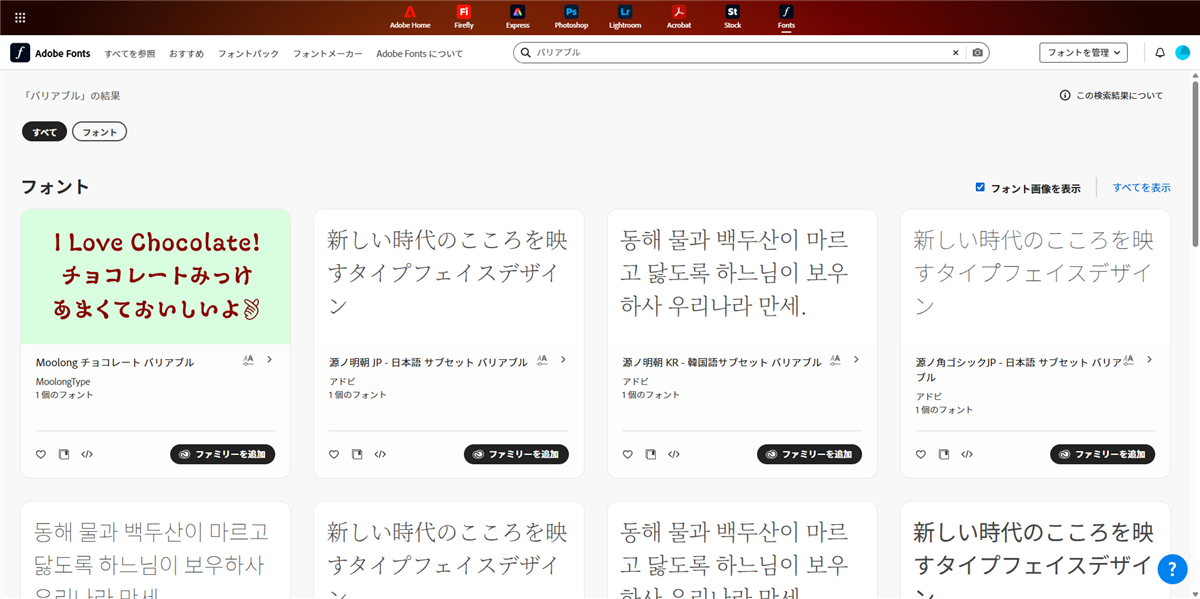
Task: Select the すべて filter pill
Action: click(44, 132)
